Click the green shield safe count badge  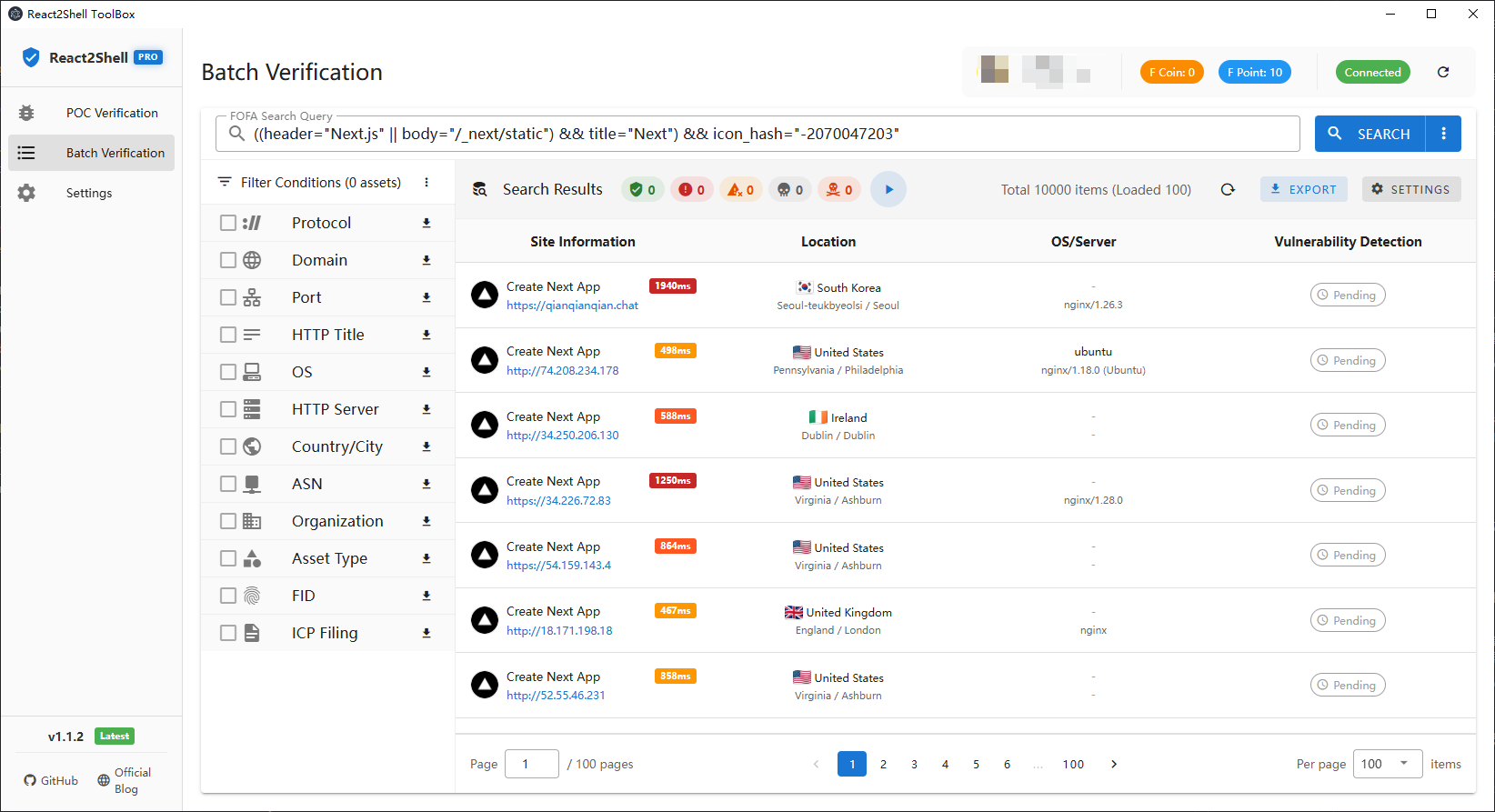(x=643, y=189)
